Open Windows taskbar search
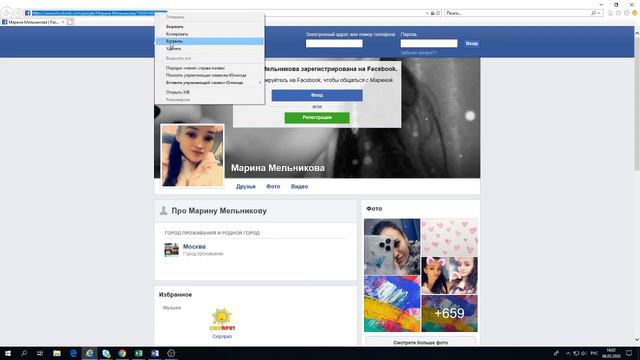The width and height of the screenshot is (640, 360). [24, 353]
